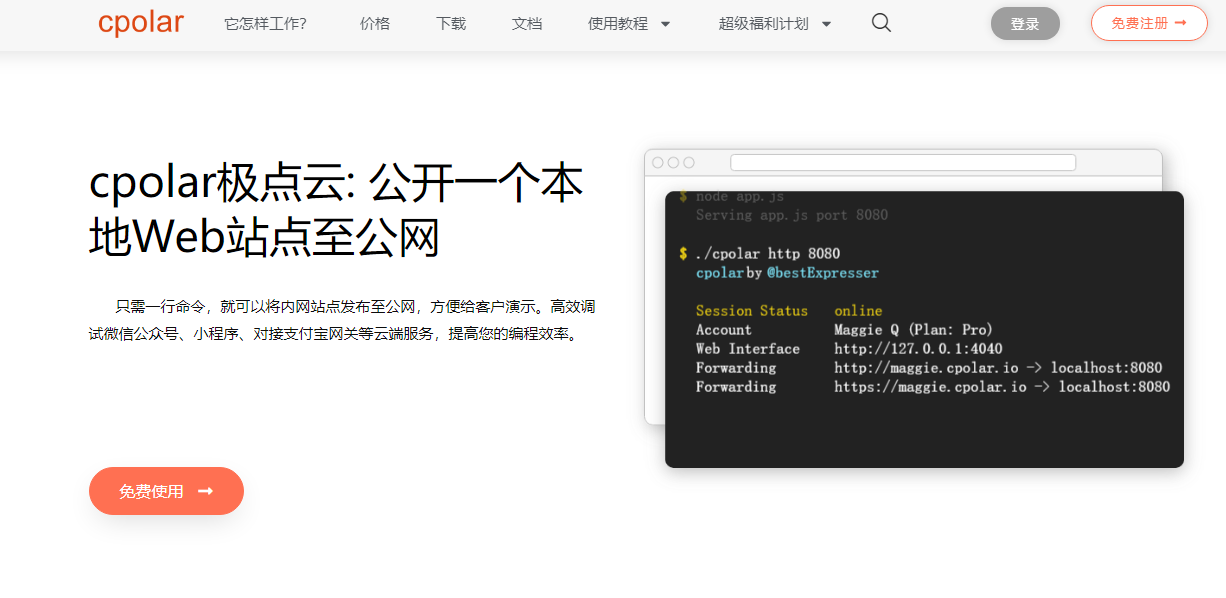Click the 免费使用 button
The width and height of the screenshot is (1226, 598).
[166, 491]
